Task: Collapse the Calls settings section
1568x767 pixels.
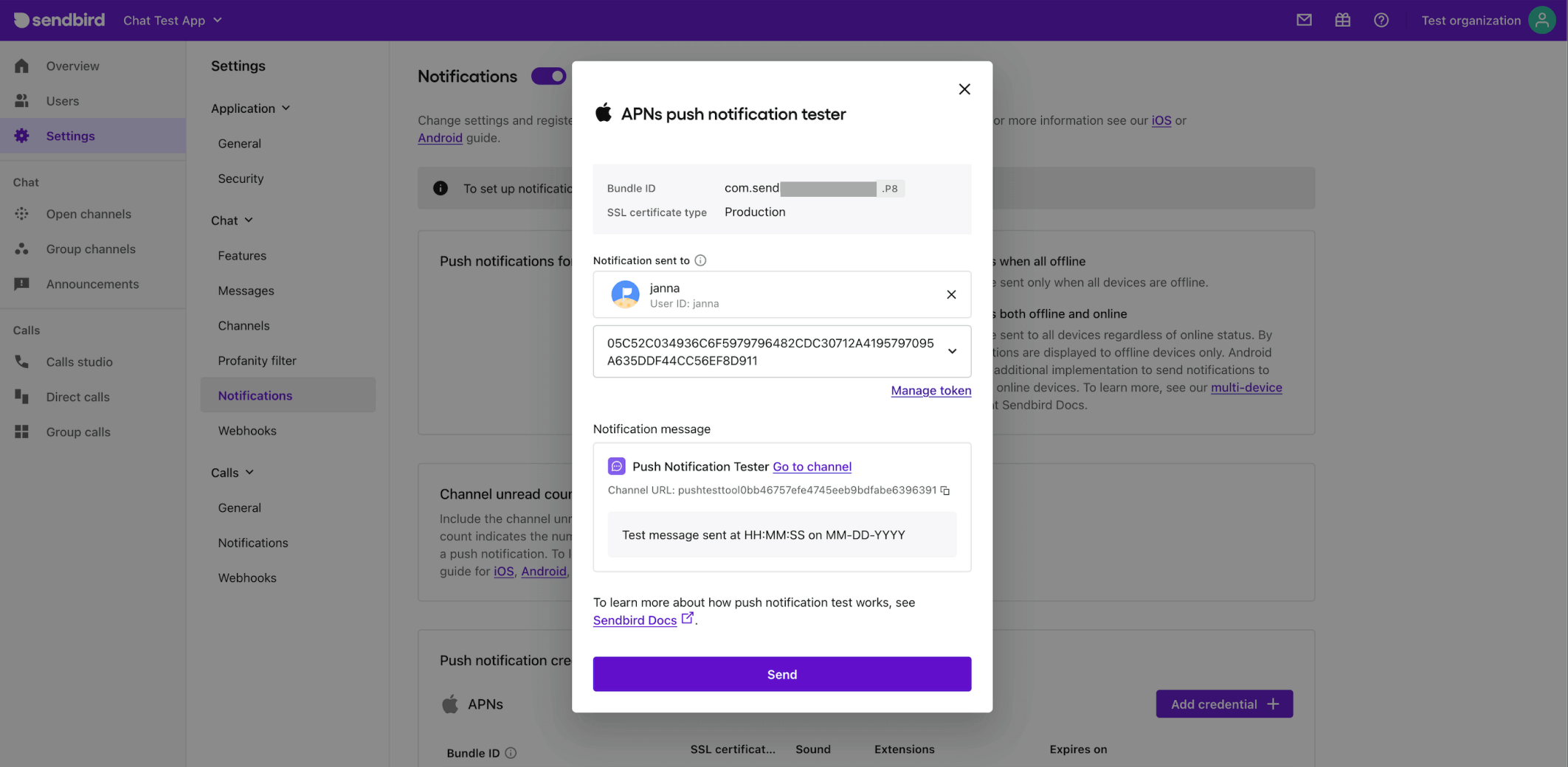Action: click(232, 473)
